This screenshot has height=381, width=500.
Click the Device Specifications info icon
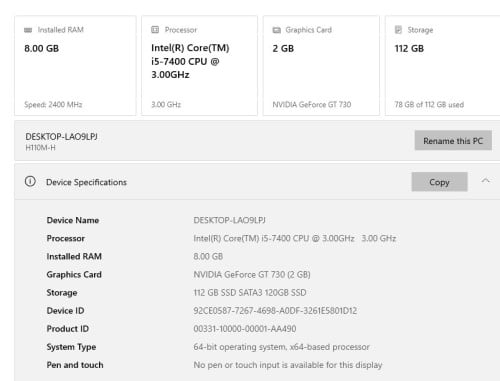[x=30, y=182]
